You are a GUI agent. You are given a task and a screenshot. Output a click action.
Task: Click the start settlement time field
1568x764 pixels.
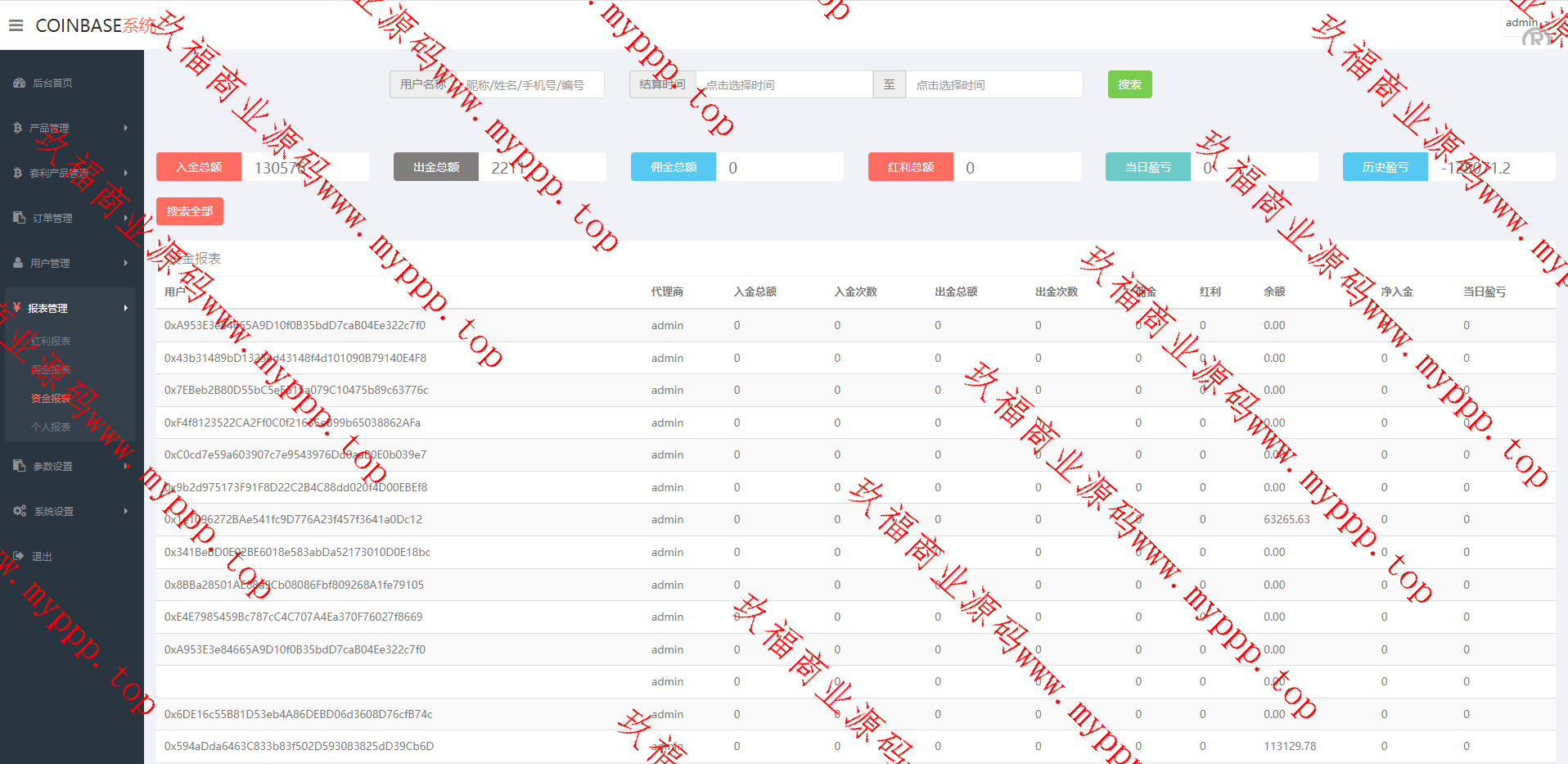pos(783,84)
